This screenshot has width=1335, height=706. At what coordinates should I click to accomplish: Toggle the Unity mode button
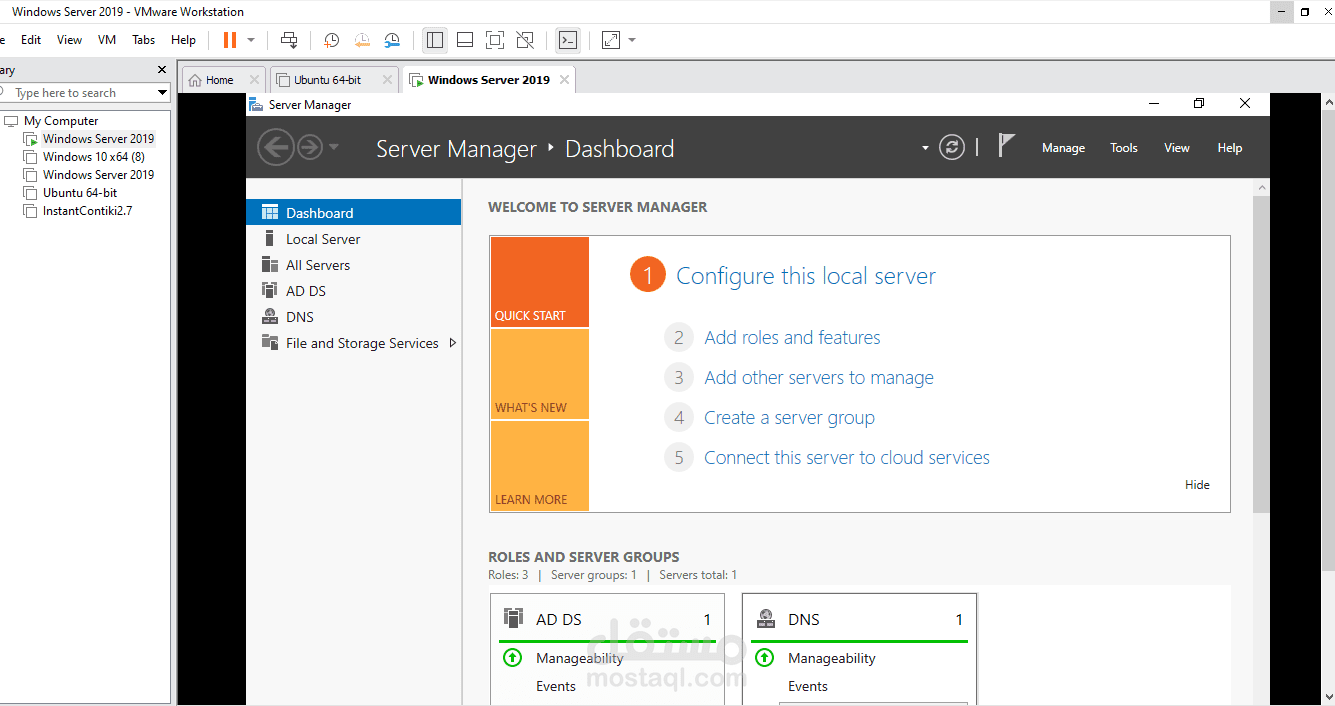pyautogui.click(x=525, y=40)
